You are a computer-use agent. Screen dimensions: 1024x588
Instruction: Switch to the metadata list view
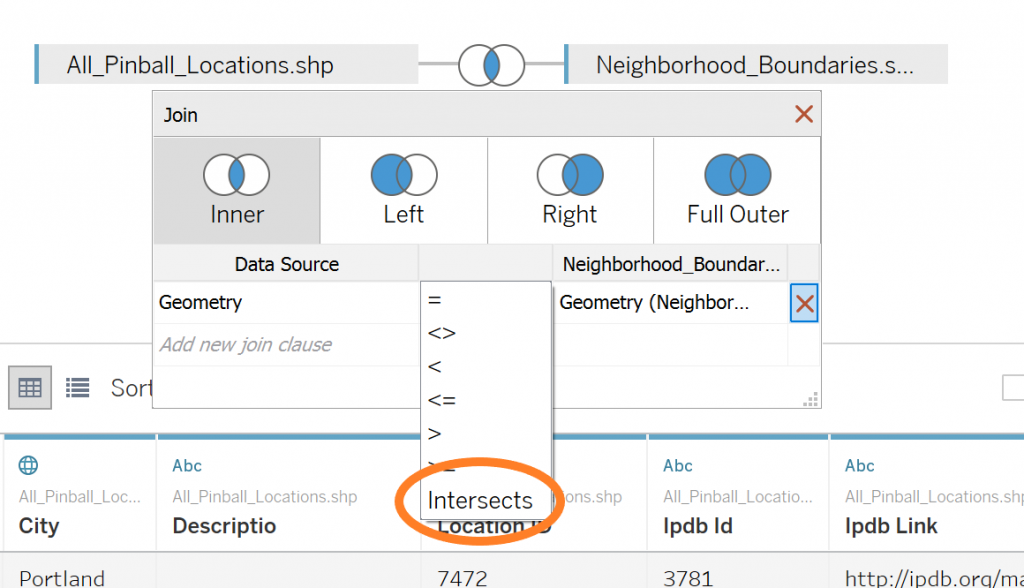(77, 388)
